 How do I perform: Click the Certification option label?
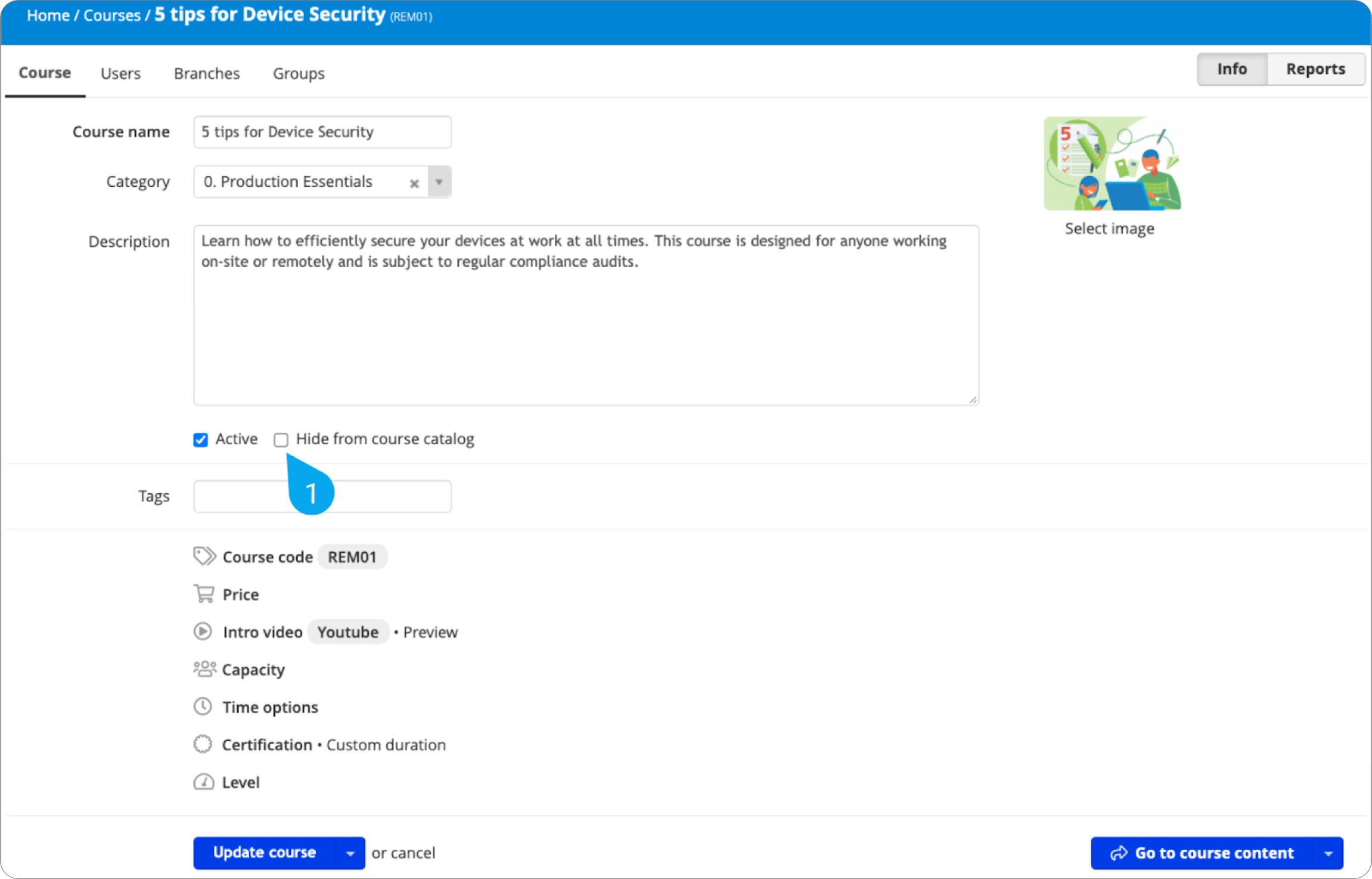(267, 745)
